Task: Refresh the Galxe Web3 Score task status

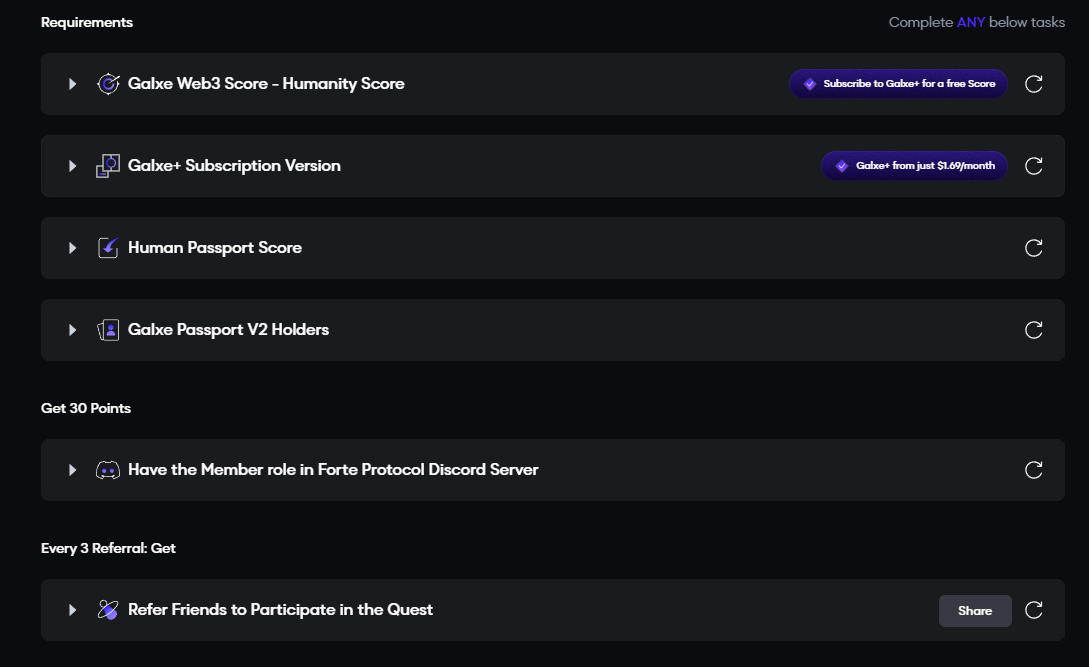Action: click(x=1034, y=84)
